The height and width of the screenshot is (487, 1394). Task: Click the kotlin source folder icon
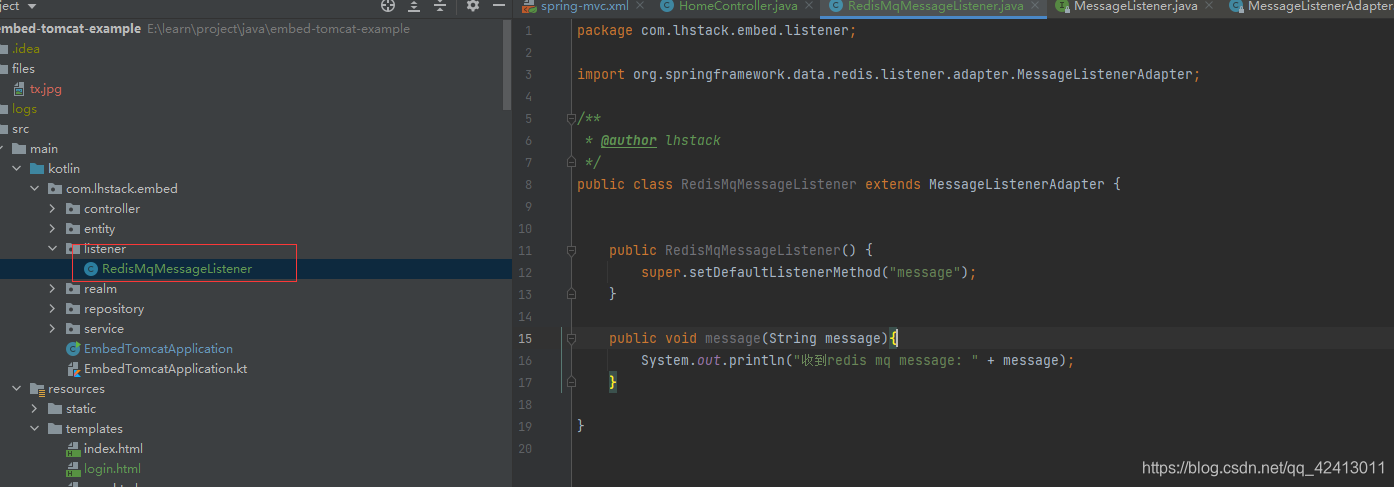tap(37, 169)
